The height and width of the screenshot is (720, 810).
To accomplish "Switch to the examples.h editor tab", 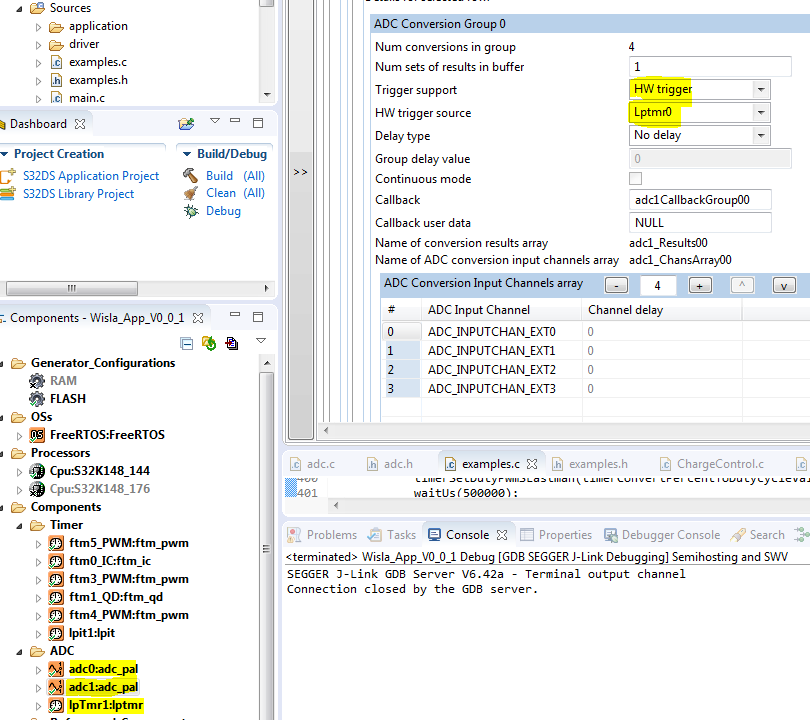I will coord(590,464).
